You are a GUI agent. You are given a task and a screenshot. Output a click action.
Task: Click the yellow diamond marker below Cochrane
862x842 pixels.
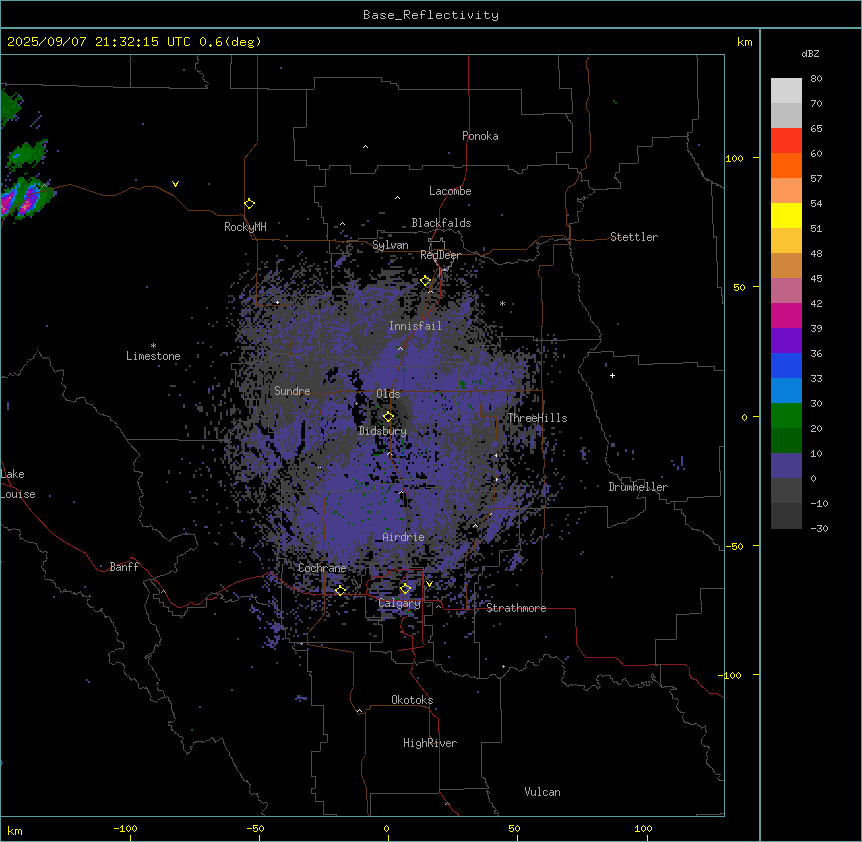[340, 590]
